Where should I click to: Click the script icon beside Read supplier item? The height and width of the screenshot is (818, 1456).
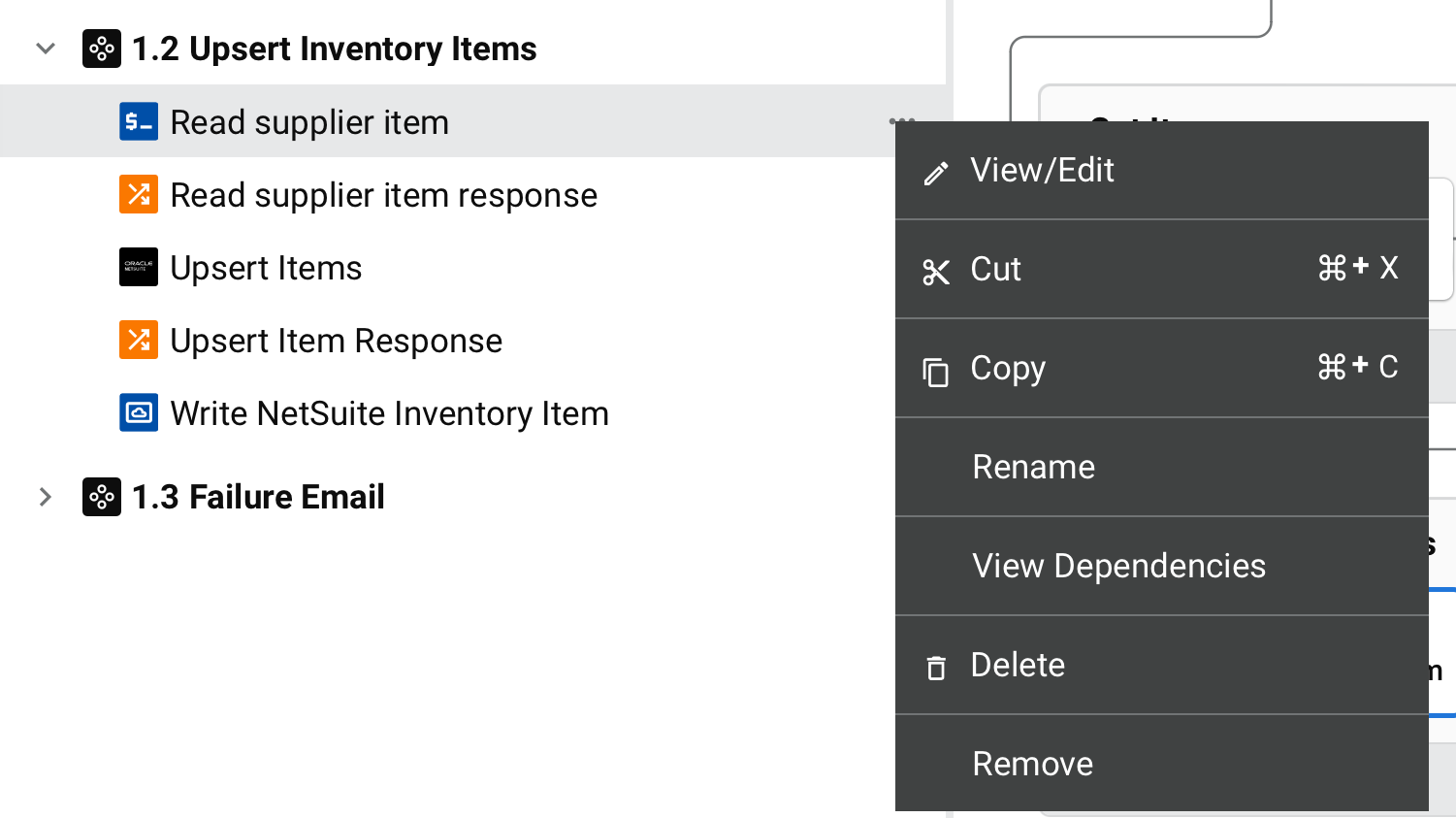[x=138, y=121]
